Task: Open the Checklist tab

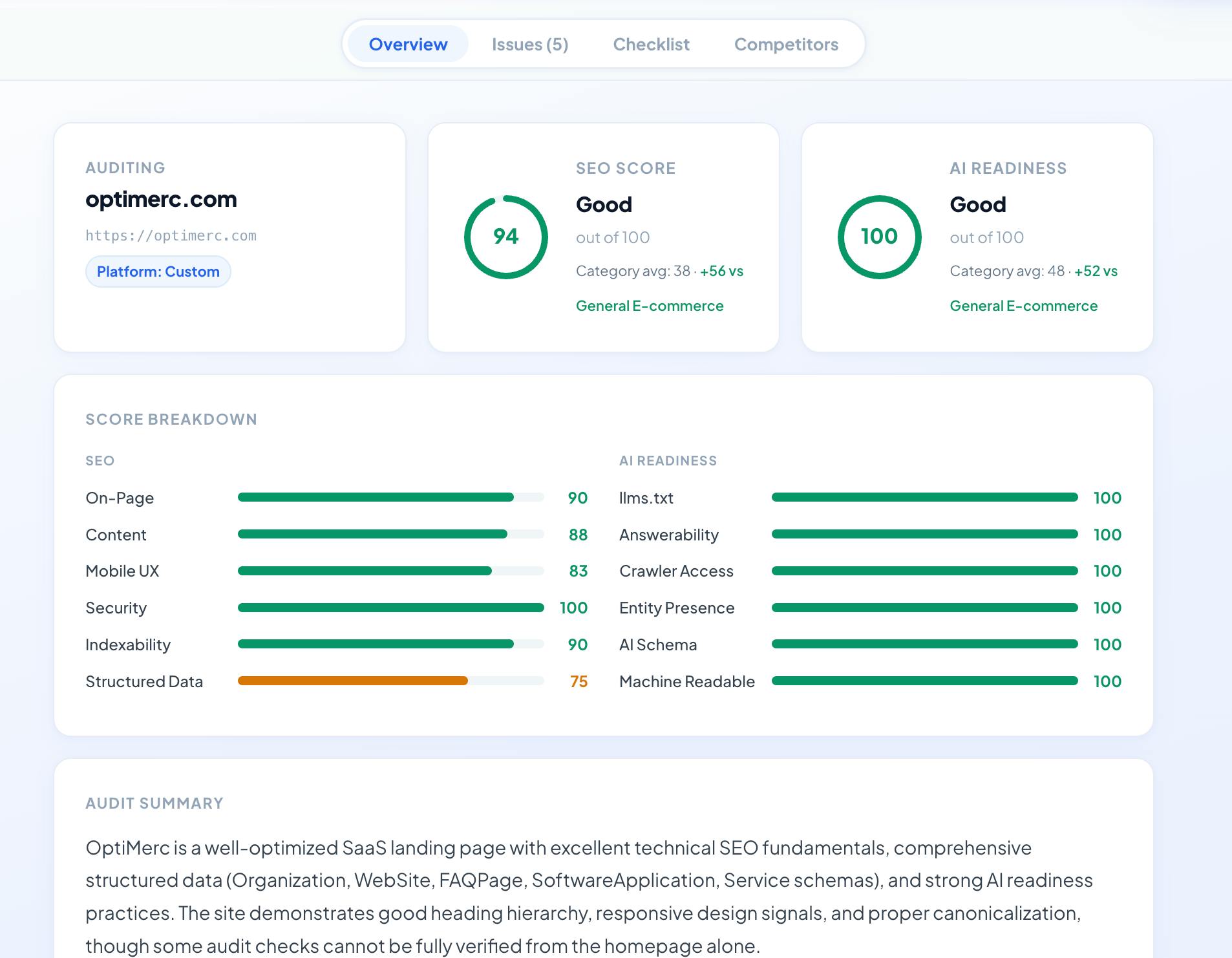Action: pos(651,44)
